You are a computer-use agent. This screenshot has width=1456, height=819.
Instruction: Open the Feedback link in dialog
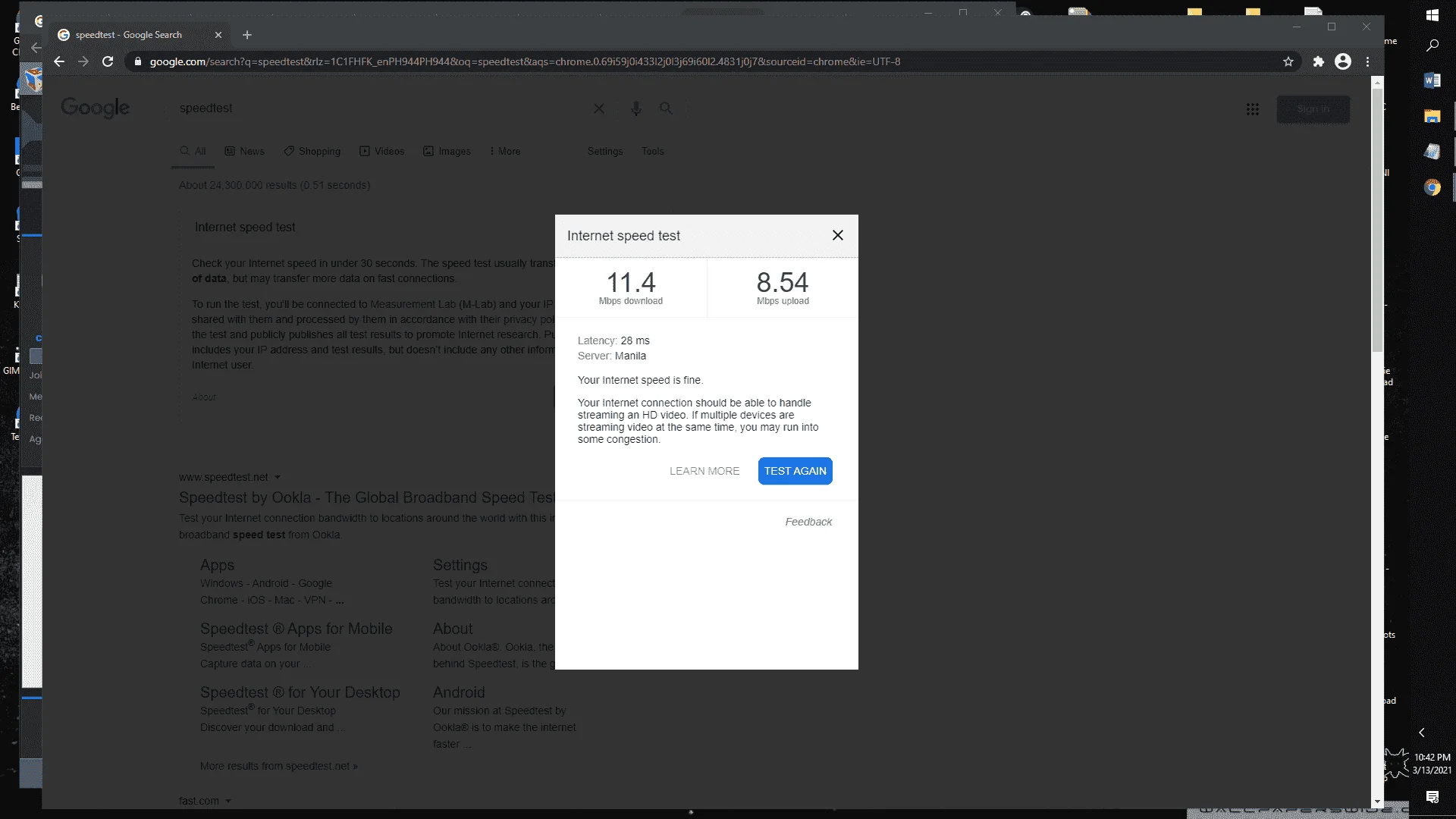[x=808, y=522]
